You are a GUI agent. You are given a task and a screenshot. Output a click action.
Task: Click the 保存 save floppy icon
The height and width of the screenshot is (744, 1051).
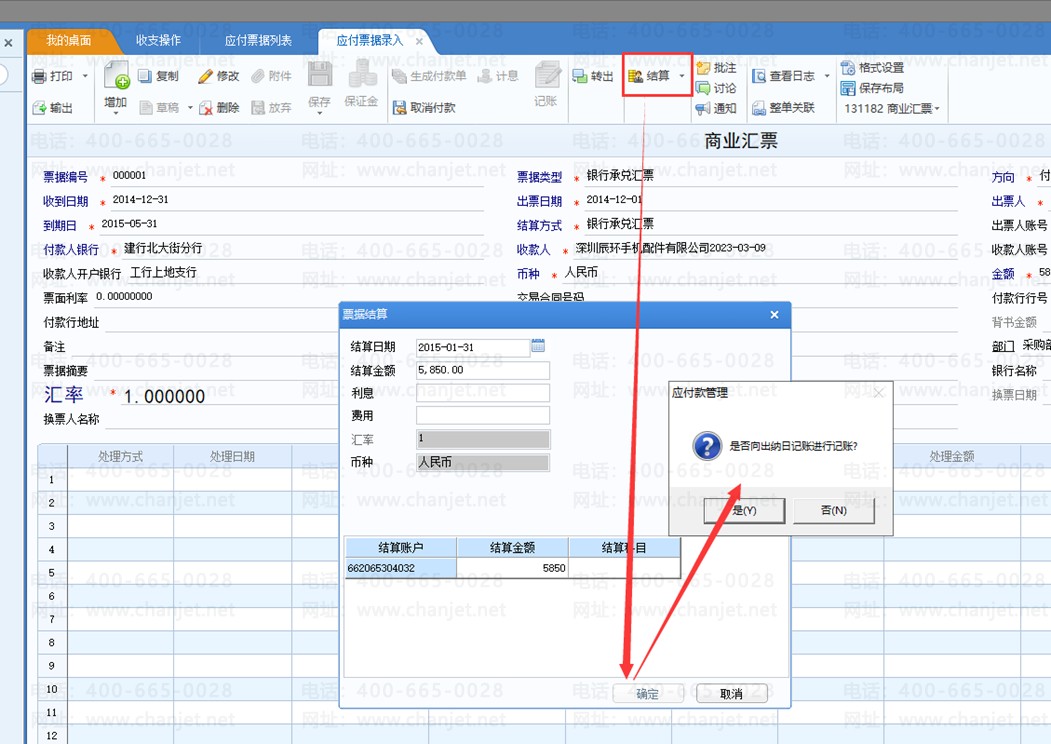click(x=320, y=75)
